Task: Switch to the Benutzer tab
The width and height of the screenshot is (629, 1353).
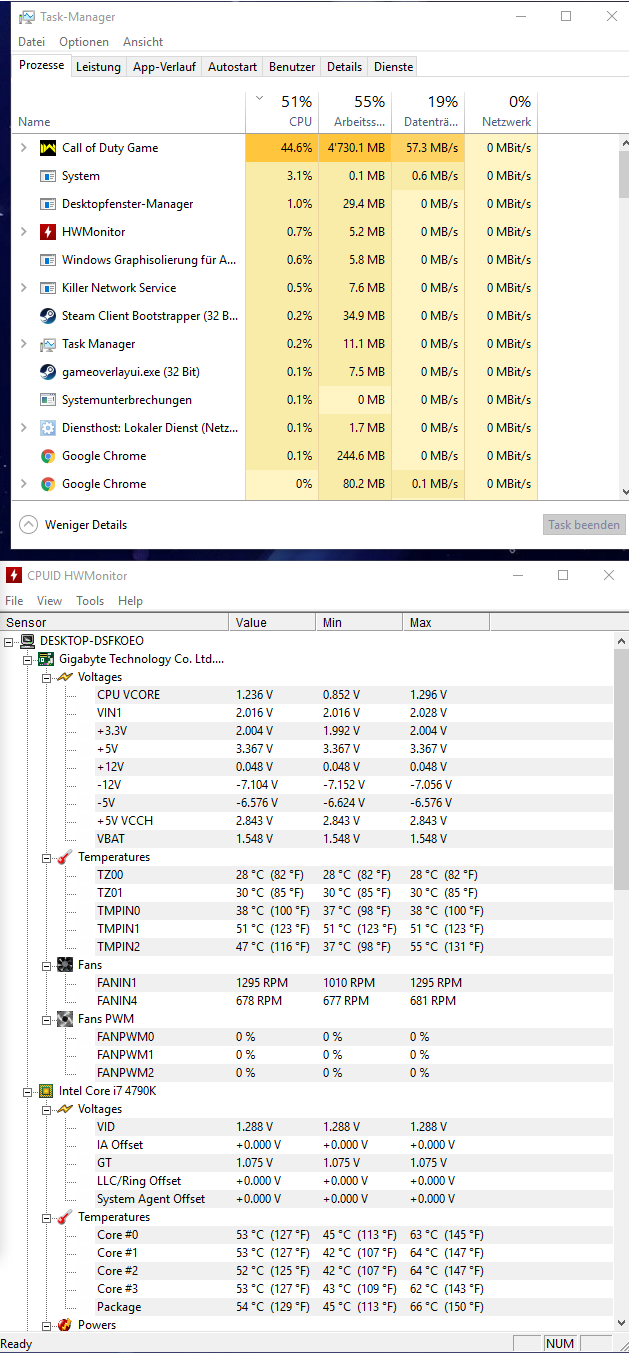Action: click(x=292, y=67)
